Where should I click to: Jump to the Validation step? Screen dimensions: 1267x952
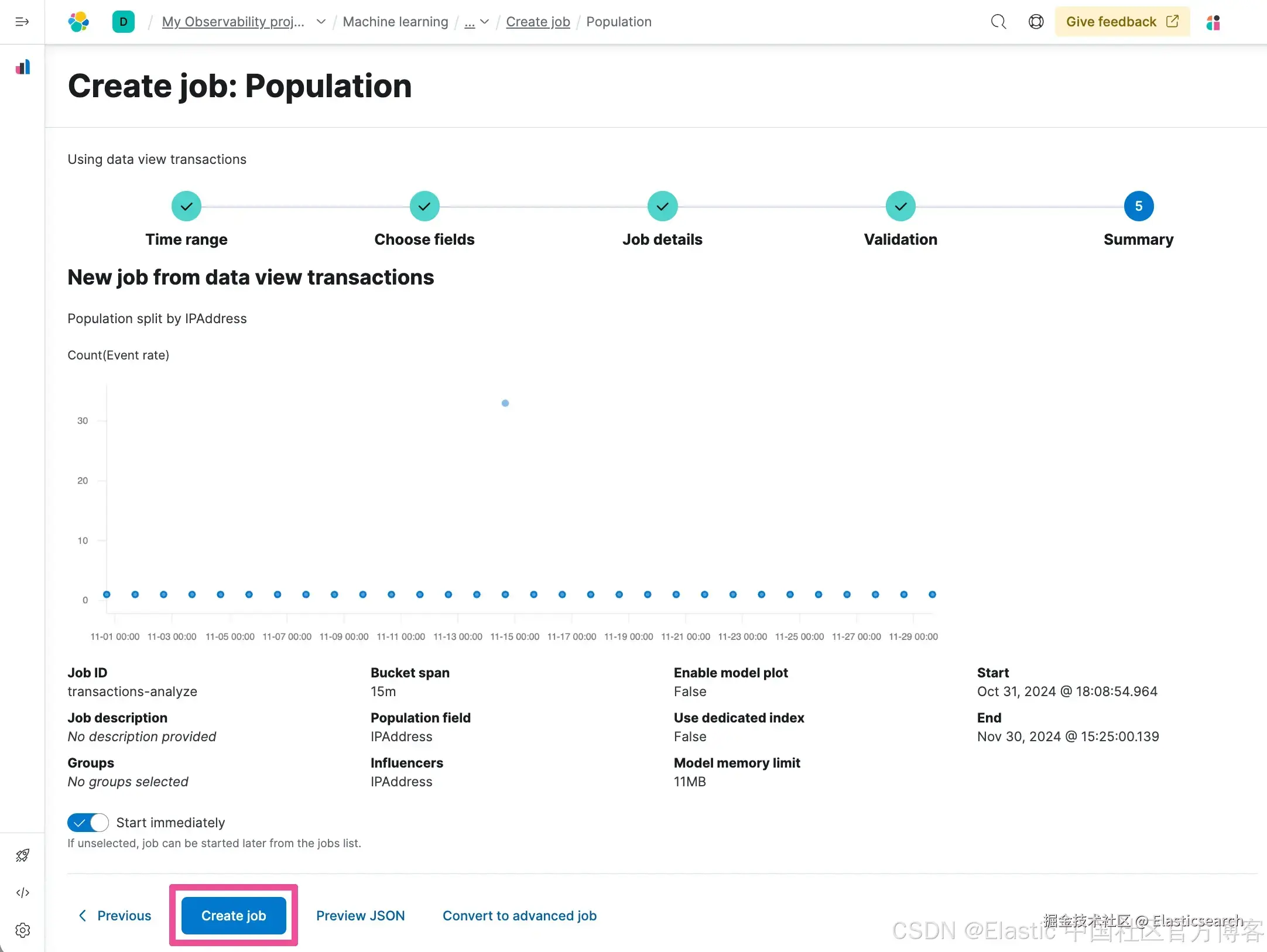[900, 206]
